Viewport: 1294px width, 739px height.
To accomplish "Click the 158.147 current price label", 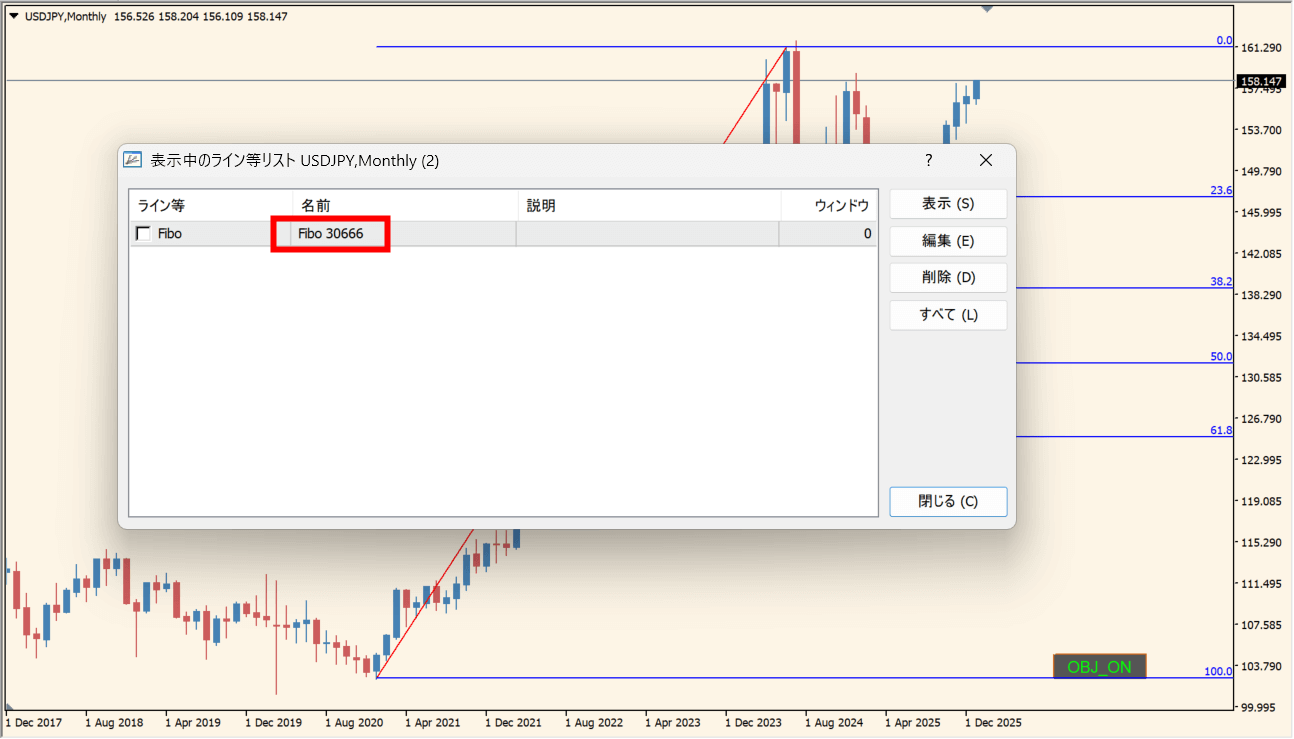I will click(x=1260, y=81).
